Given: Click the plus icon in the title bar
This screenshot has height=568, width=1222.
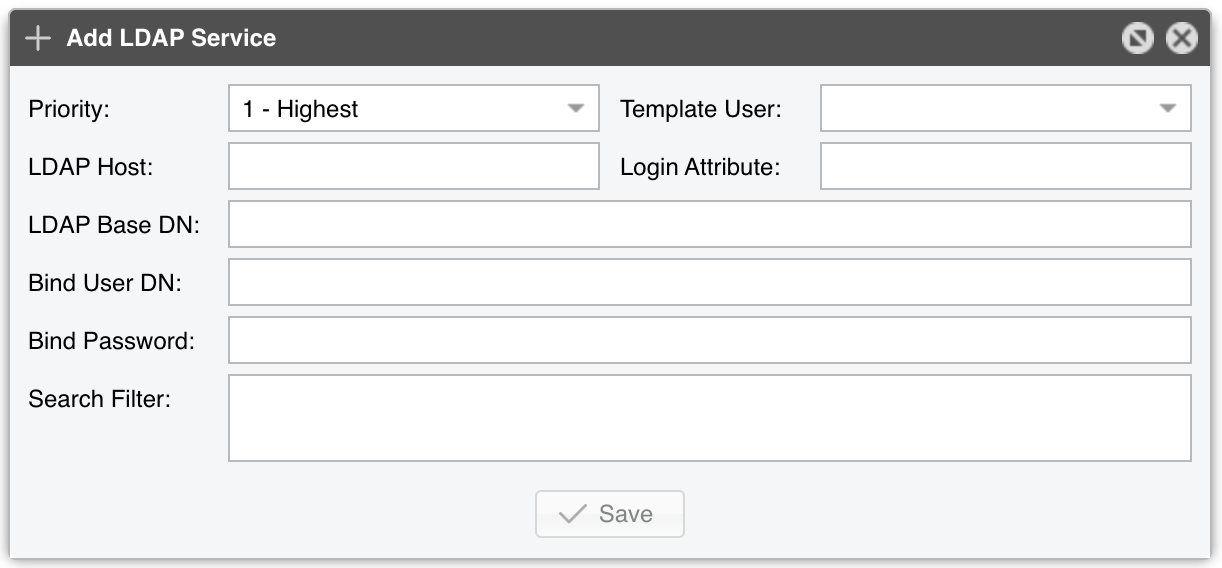Looking at the screenshot, I should (x=38, y=39).
